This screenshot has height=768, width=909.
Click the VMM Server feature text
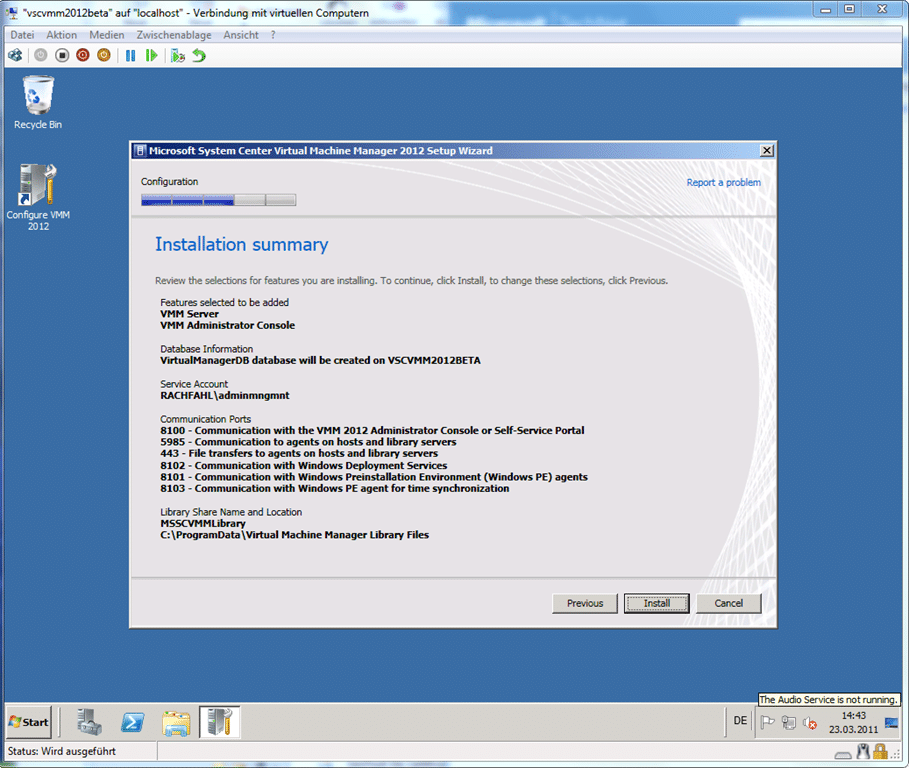click(190, 314)
